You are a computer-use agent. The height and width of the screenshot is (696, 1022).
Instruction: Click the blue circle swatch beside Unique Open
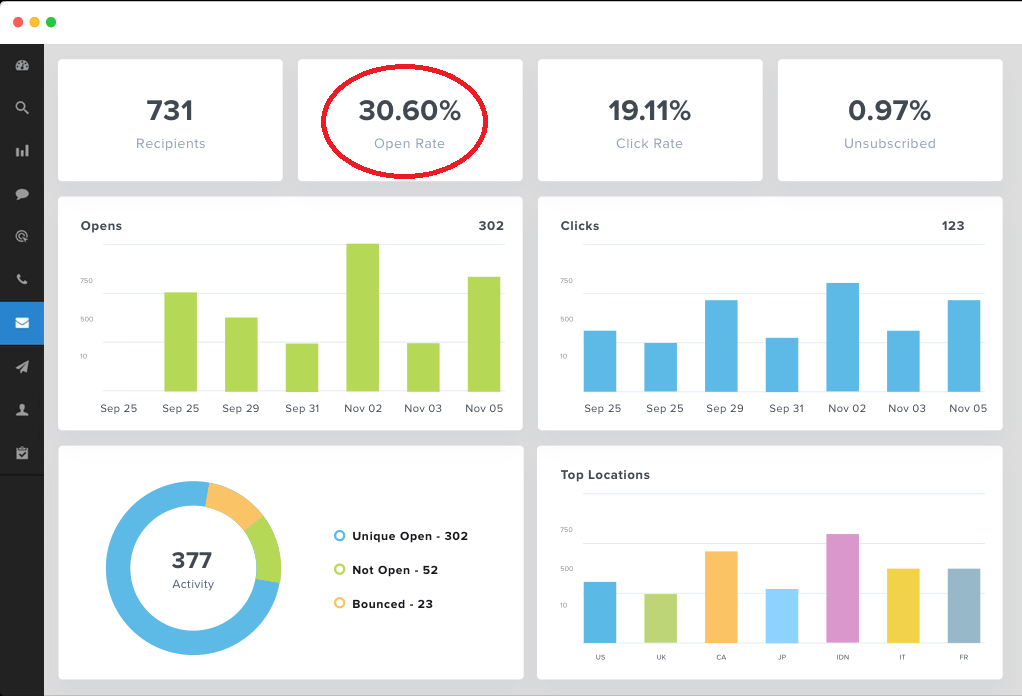pyautogui.click(x=339, y=536)
